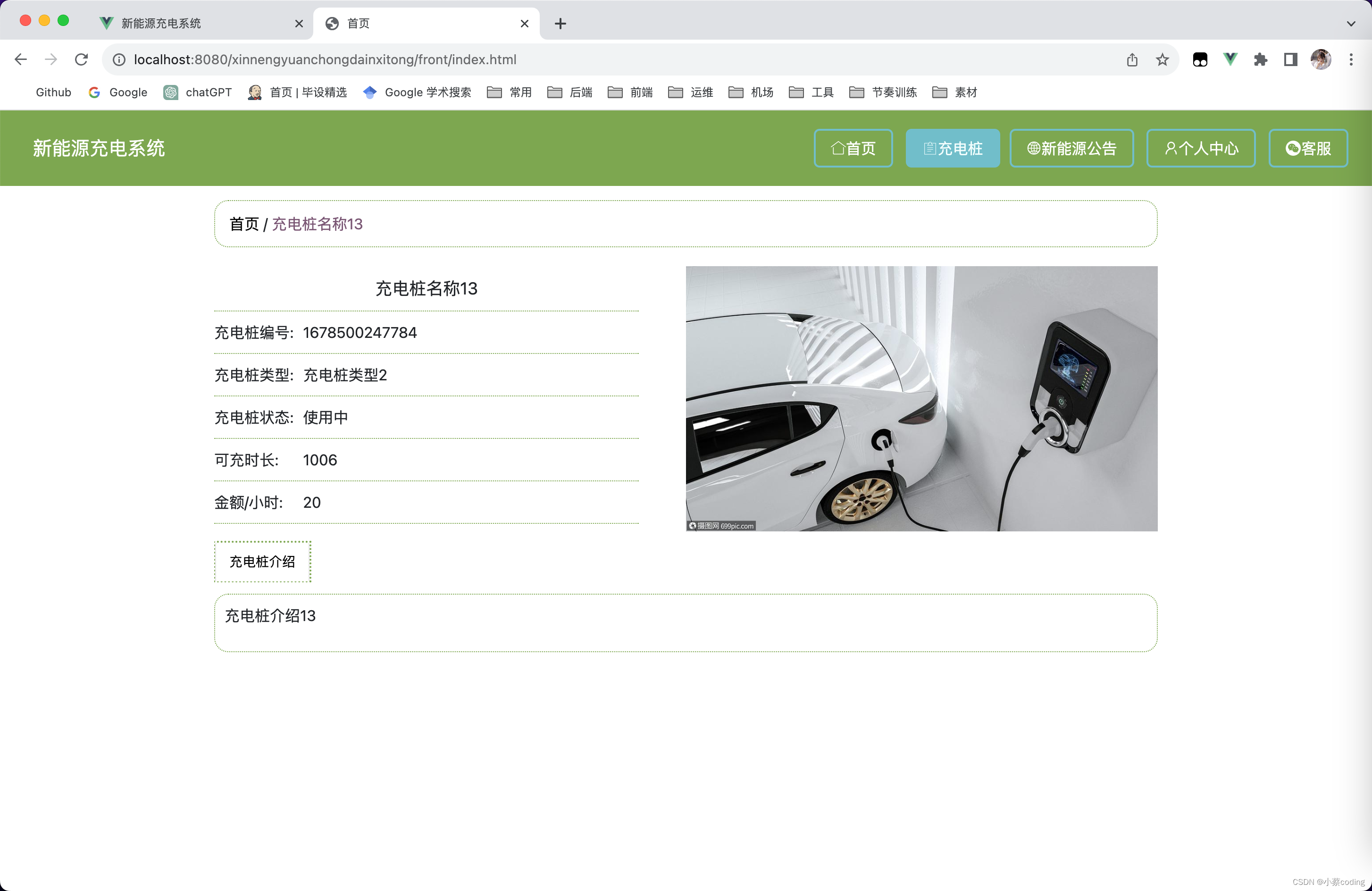Select the 首页 browser tab
Screen dimensions: 1372x891
coord(426,24)
